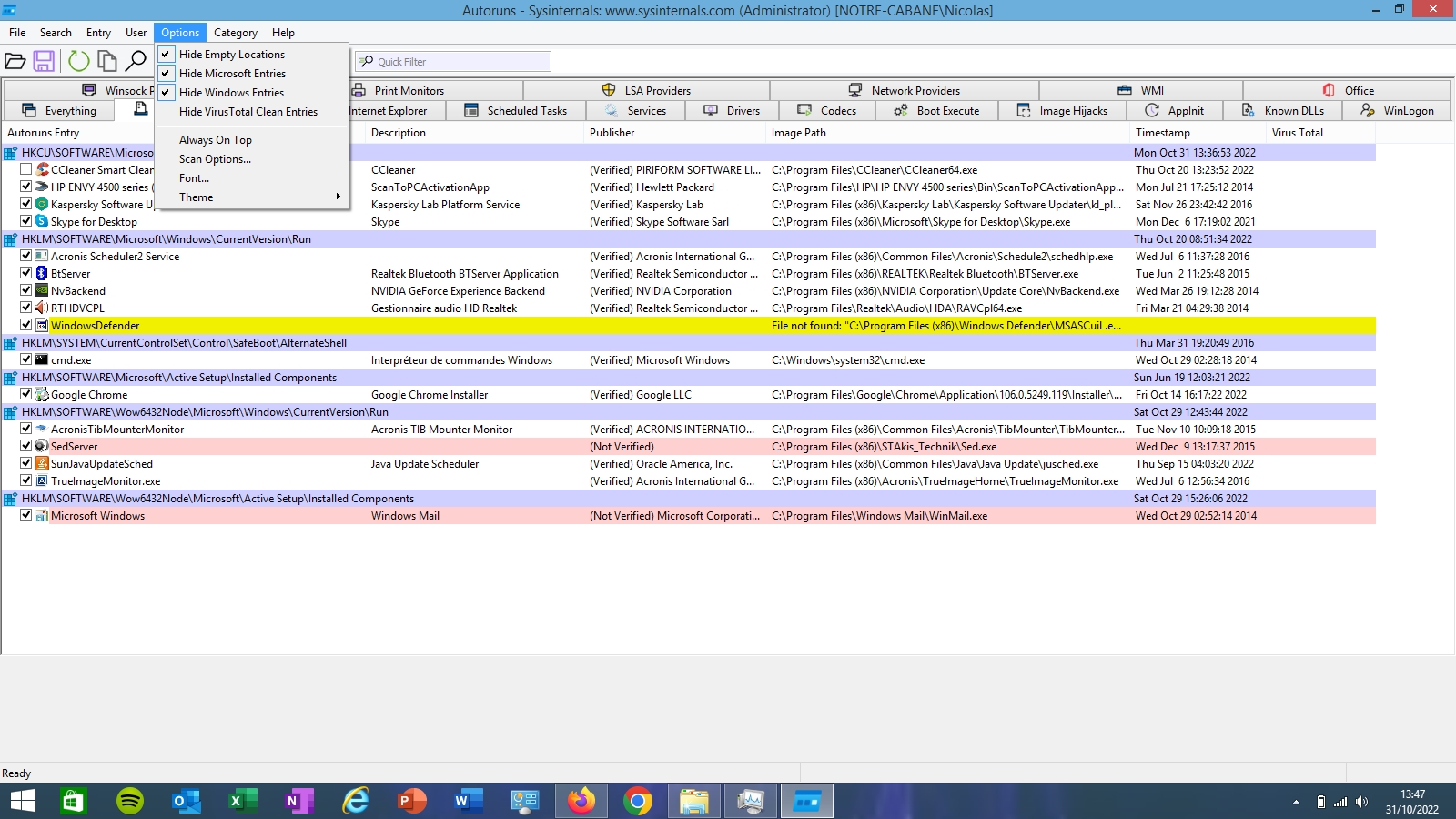Click the Save toolbar icon
Image resolution: width=1456 pixels, height=819 pixels.
(x=44, y=62)
